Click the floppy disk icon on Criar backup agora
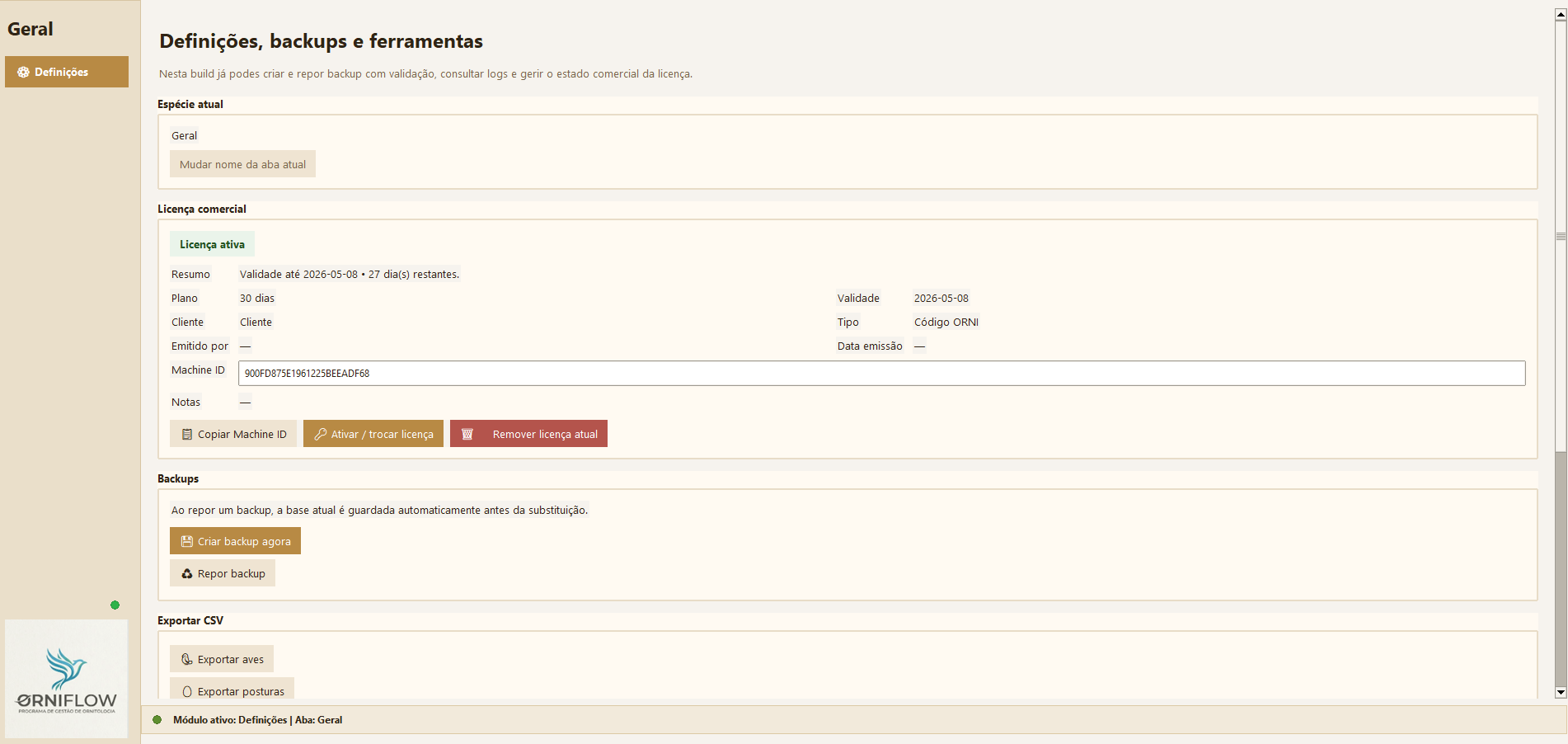The width and height of the screenshot is (1568, 744). click(187, 542)
